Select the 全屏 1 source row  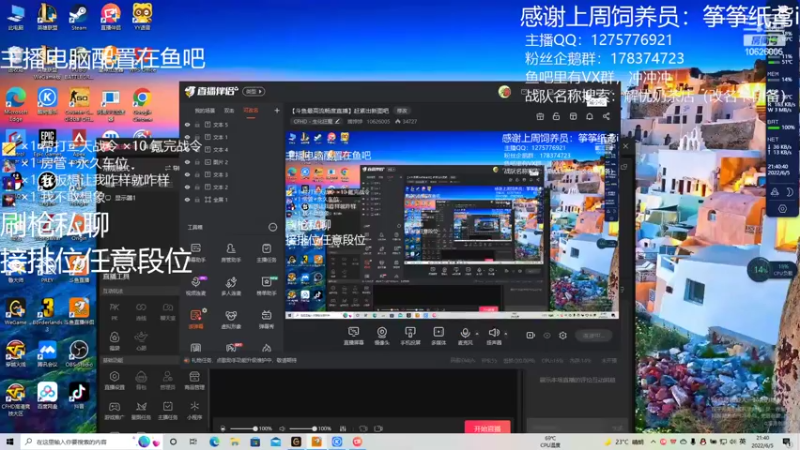click(232, 199)
